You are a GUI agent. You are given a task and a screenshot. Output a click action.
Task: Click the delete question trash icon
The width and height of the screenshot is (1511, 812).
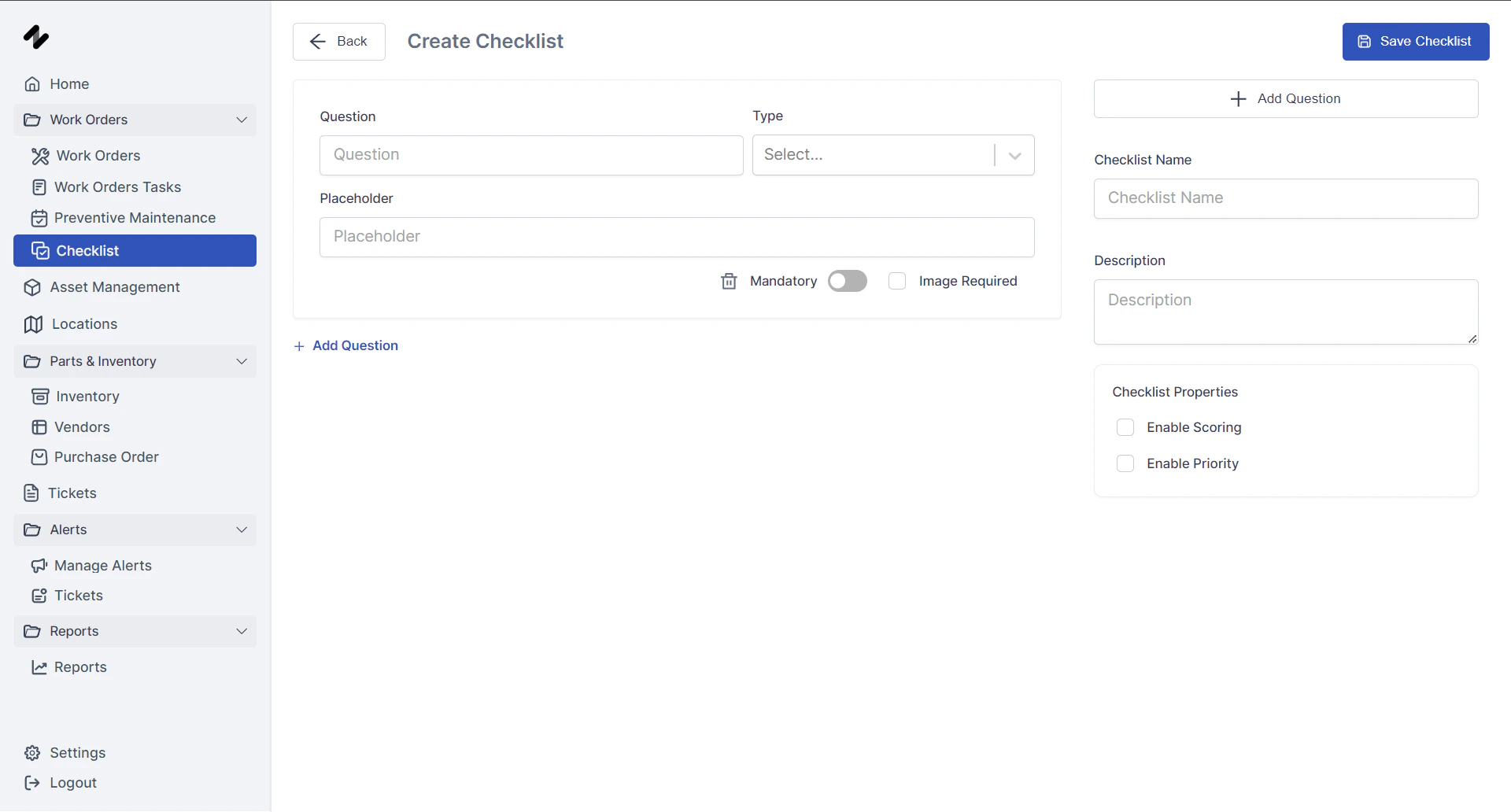(728, 281)
